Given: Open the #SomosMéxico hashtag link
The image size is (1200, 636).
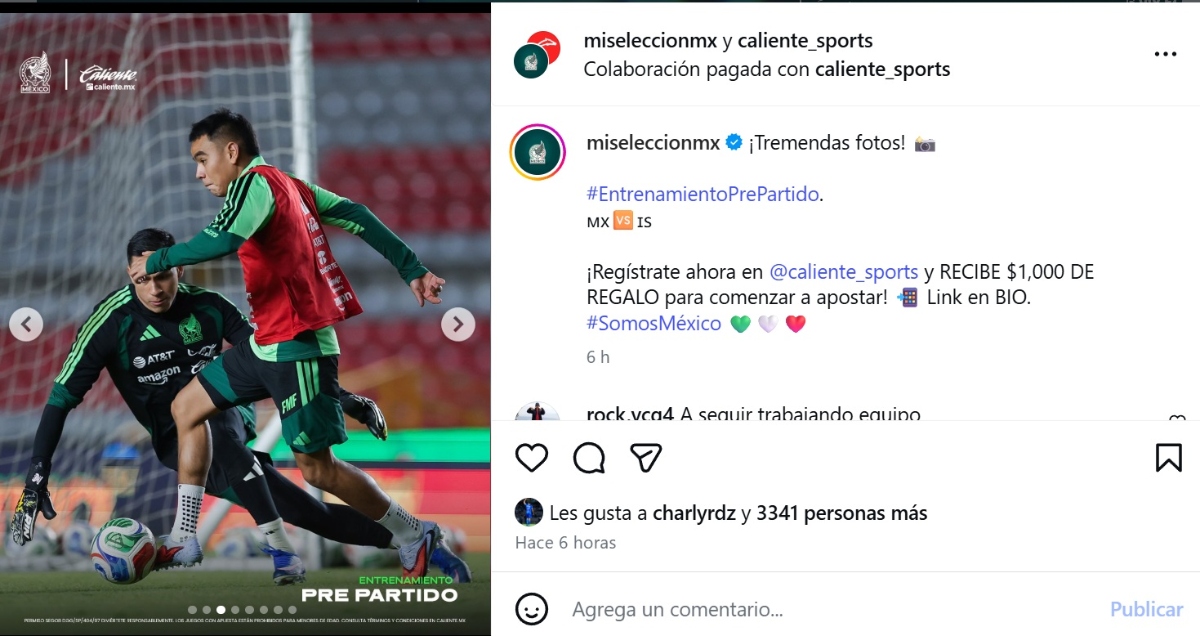Looking at the screenshot, I should tap(654, 324).
